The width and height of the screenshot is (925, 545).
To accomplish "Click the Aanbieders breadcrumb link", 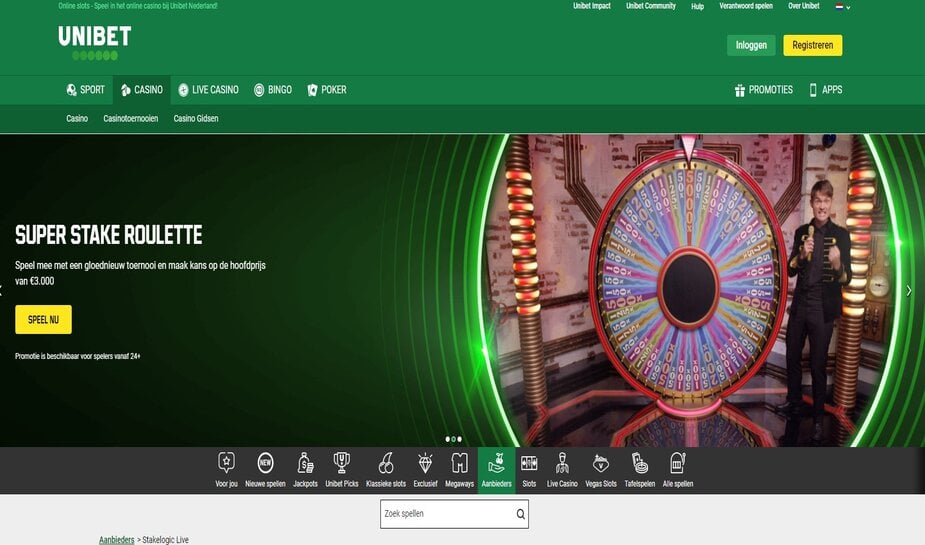I will click(116, 540).
